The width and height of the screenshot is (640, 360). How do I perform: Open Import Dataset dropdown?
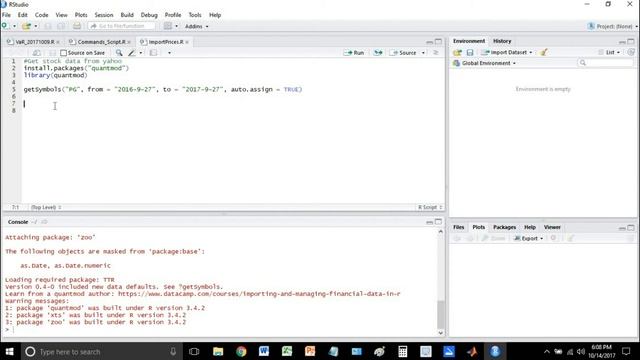(x=507, y=52)
